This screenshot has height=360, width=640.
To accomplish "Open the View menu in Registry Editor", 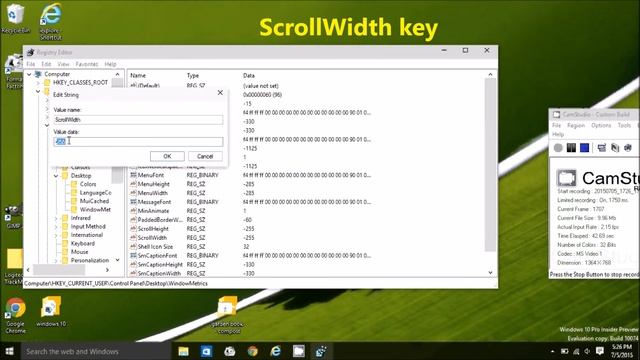I will [63, 64].
